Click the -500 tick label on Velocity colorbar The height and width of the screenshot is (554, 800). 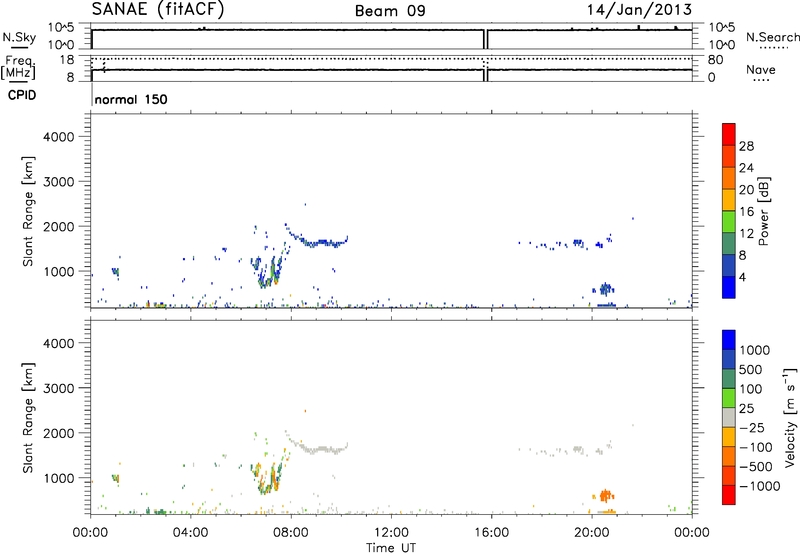point(756,466)
